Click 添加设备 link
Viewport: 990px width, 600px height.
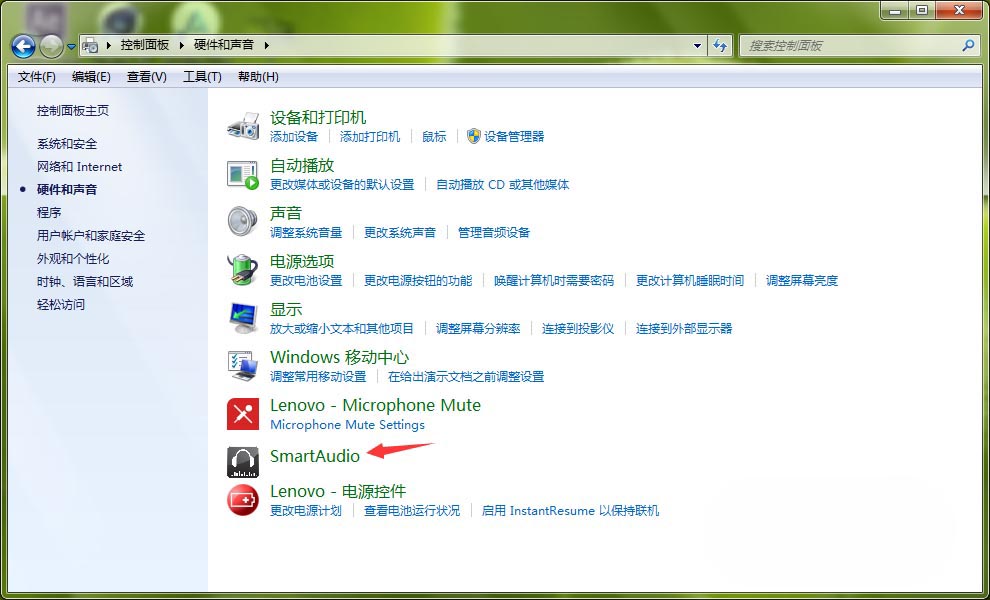pyautogui.click(x=294, y=136)
